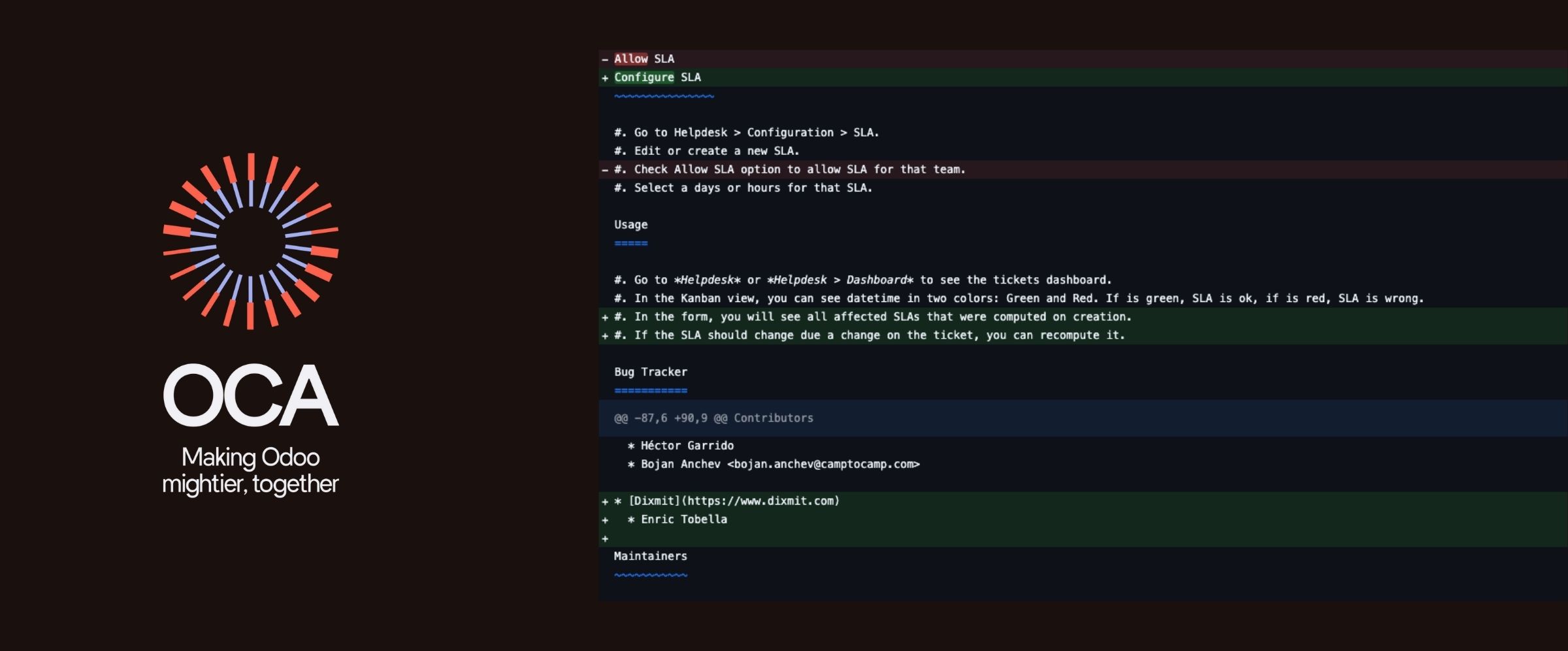Screen dimensions: 1568x651
Task: Click the 'Maintainers' section heading
Action: (x=650, y=556)
